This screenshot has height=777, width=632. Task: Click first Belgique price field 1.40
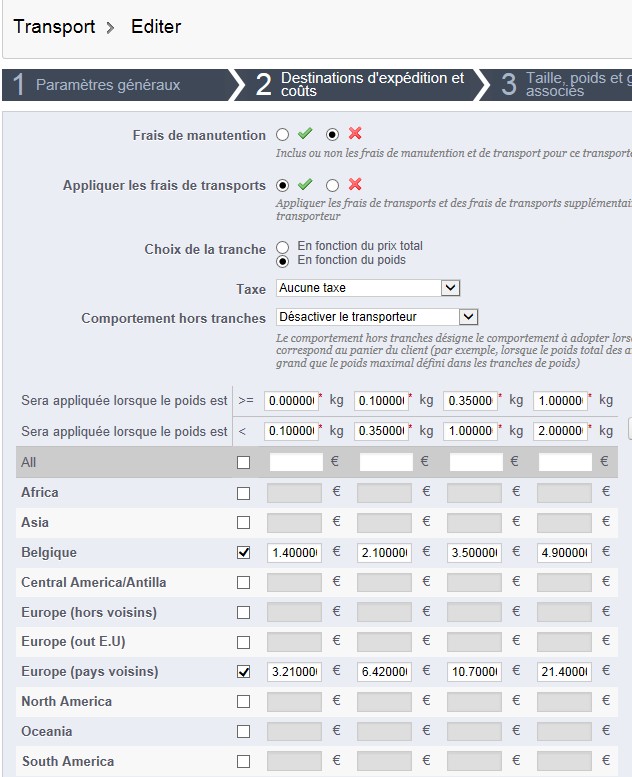pyautogui.click(x=294, y=553)
